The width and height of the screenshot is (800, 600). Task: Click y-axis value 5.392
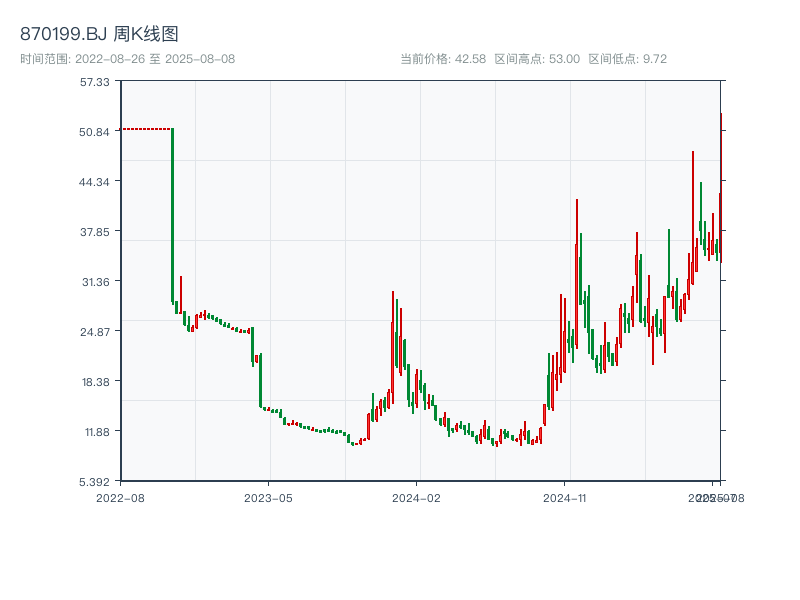pos(94,482)
